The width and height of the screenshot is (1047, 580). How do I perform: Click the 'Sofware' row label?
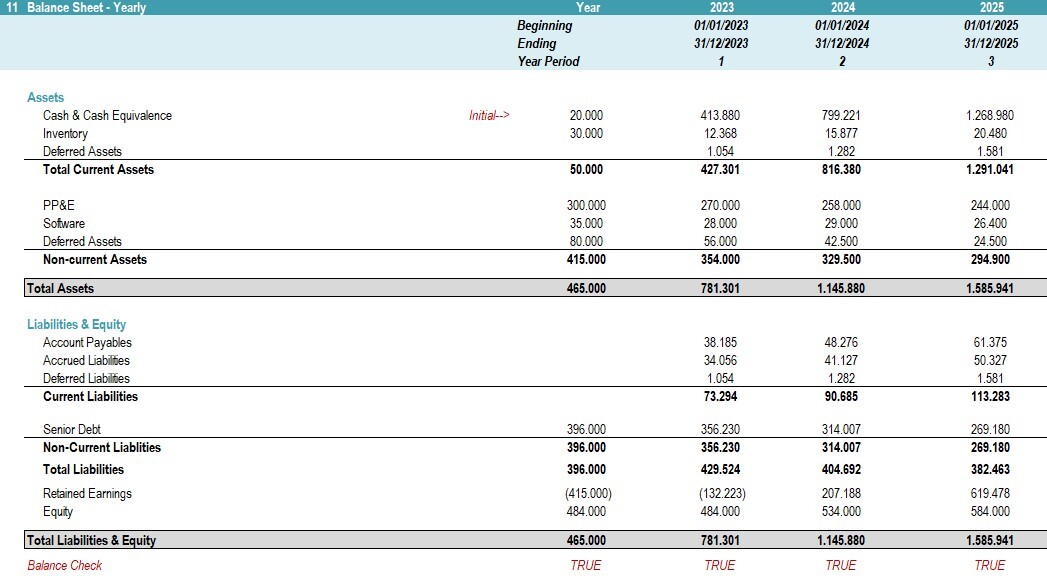[x=64, y=224]
